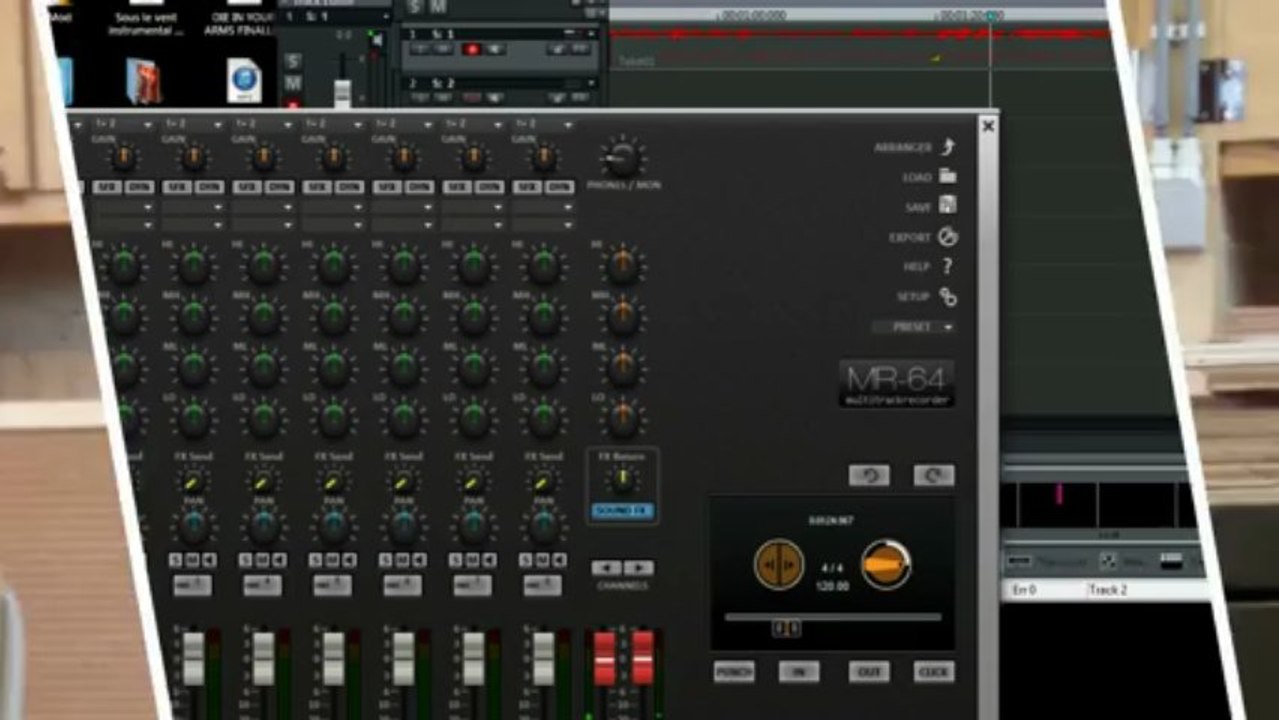Click the orange master HI EQ knob
Viewport: 1279px width, 720px height.
tap(622, 264)
